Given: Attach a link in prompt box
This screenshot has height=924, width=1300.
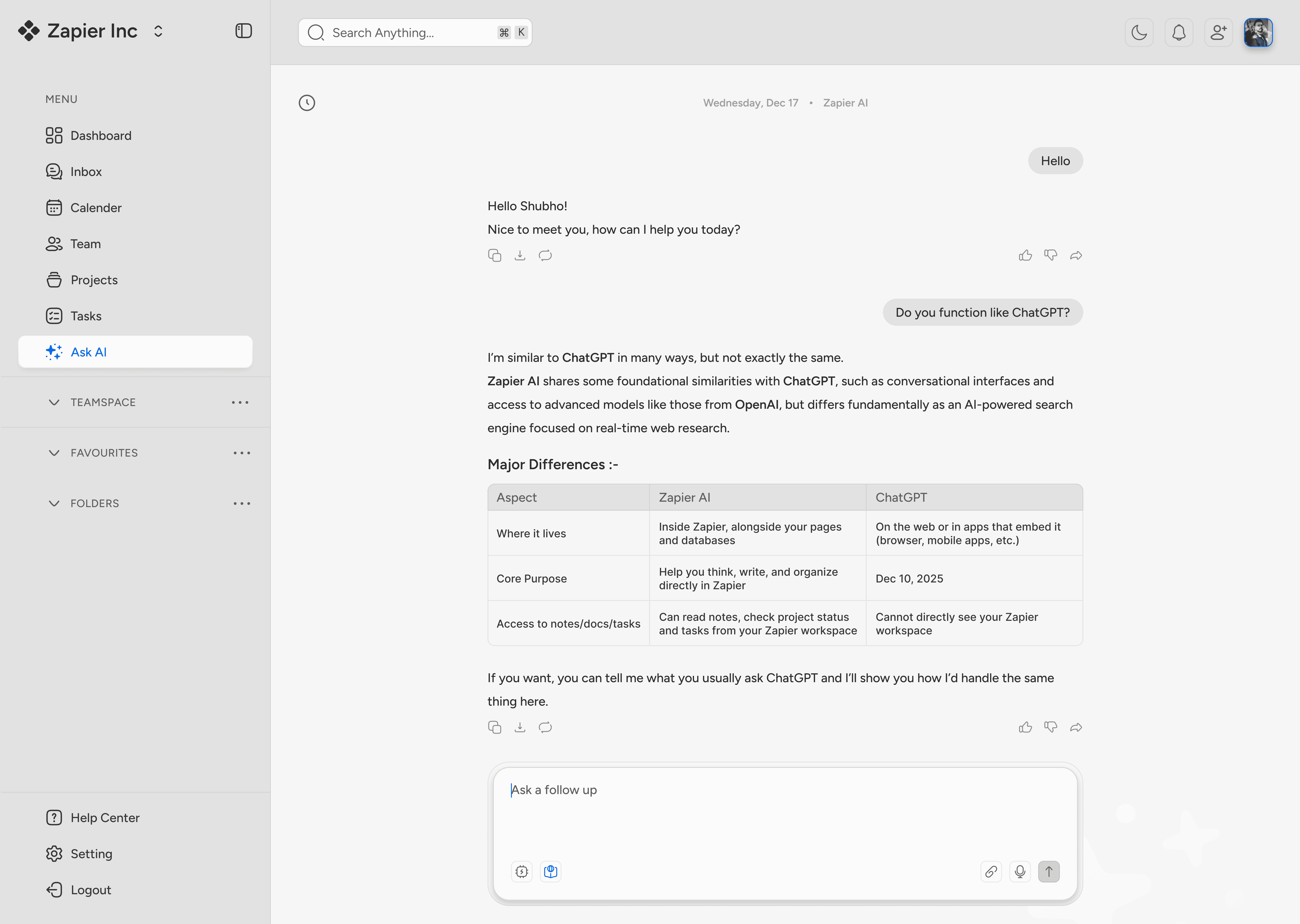Looking at the screenshot, I should tap(991, 872).
